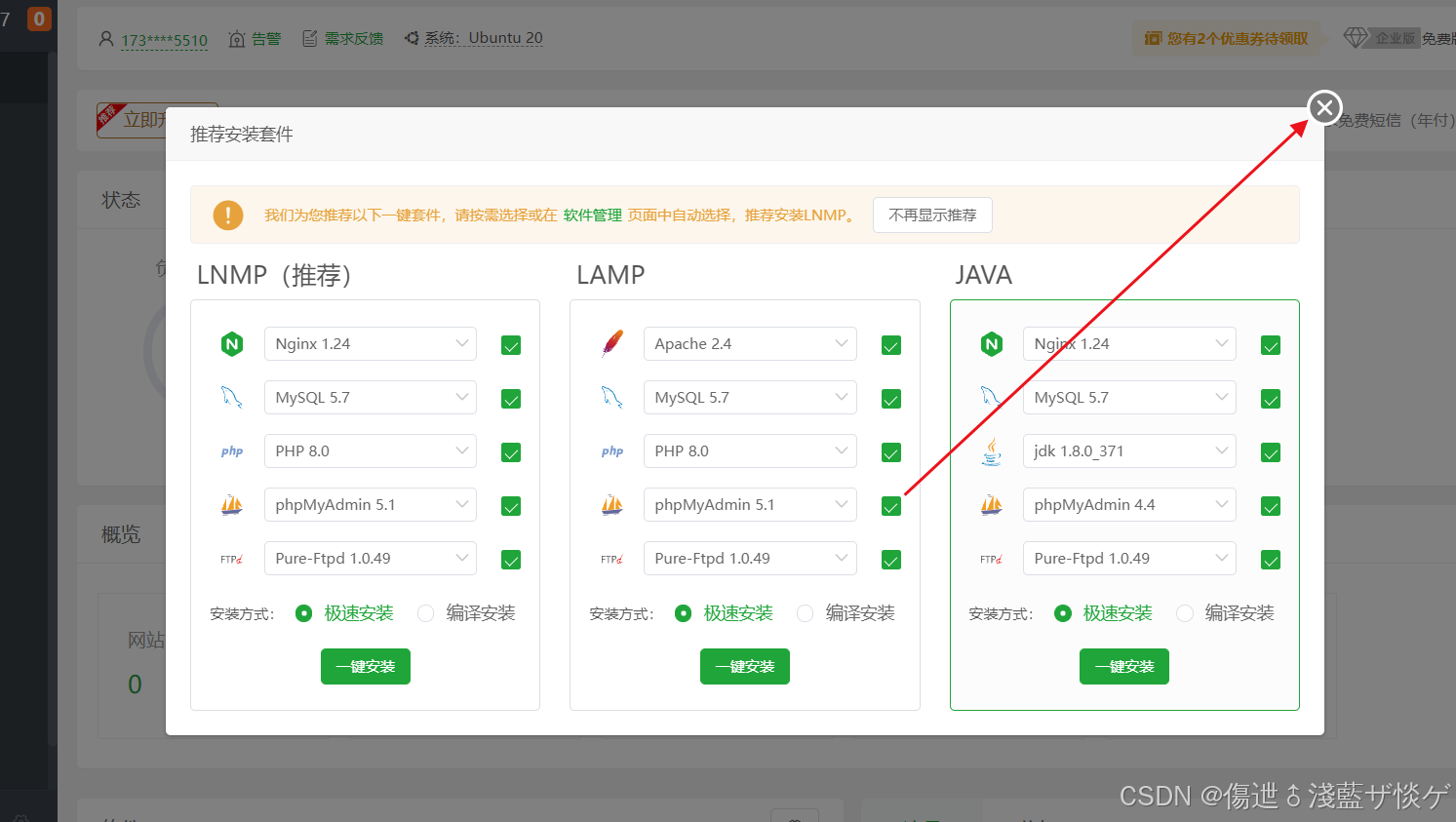Click the user profile icon next to 173****5510
The height and width of the screenshot is (822, 1456).
pyautogui.click(x=106, y=39)
